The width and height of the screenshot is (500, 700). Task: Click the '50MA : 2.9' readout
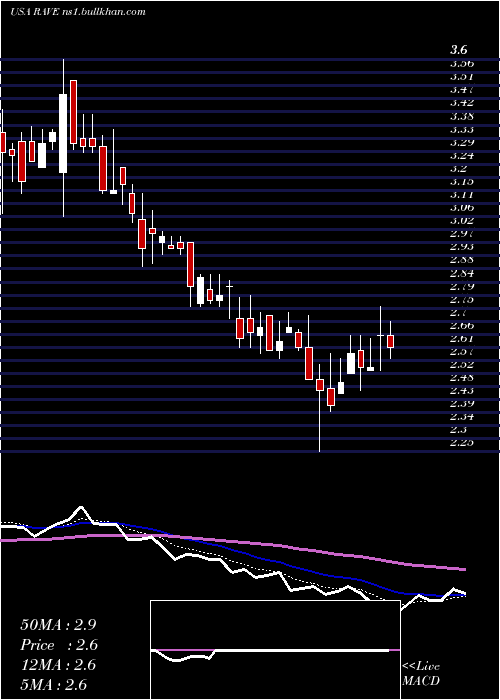click(58, 624)
